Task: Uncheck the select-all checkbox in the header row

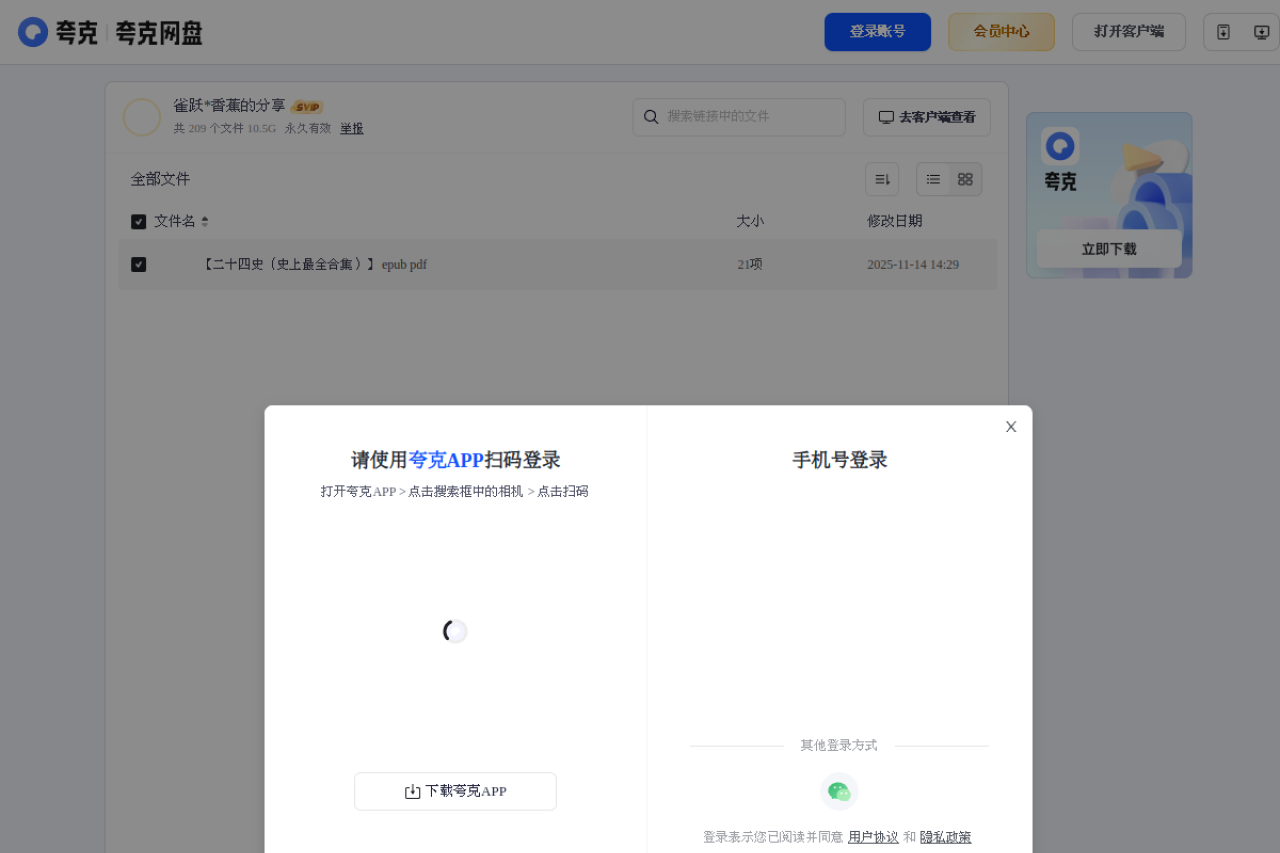Action: click(138, 221)
